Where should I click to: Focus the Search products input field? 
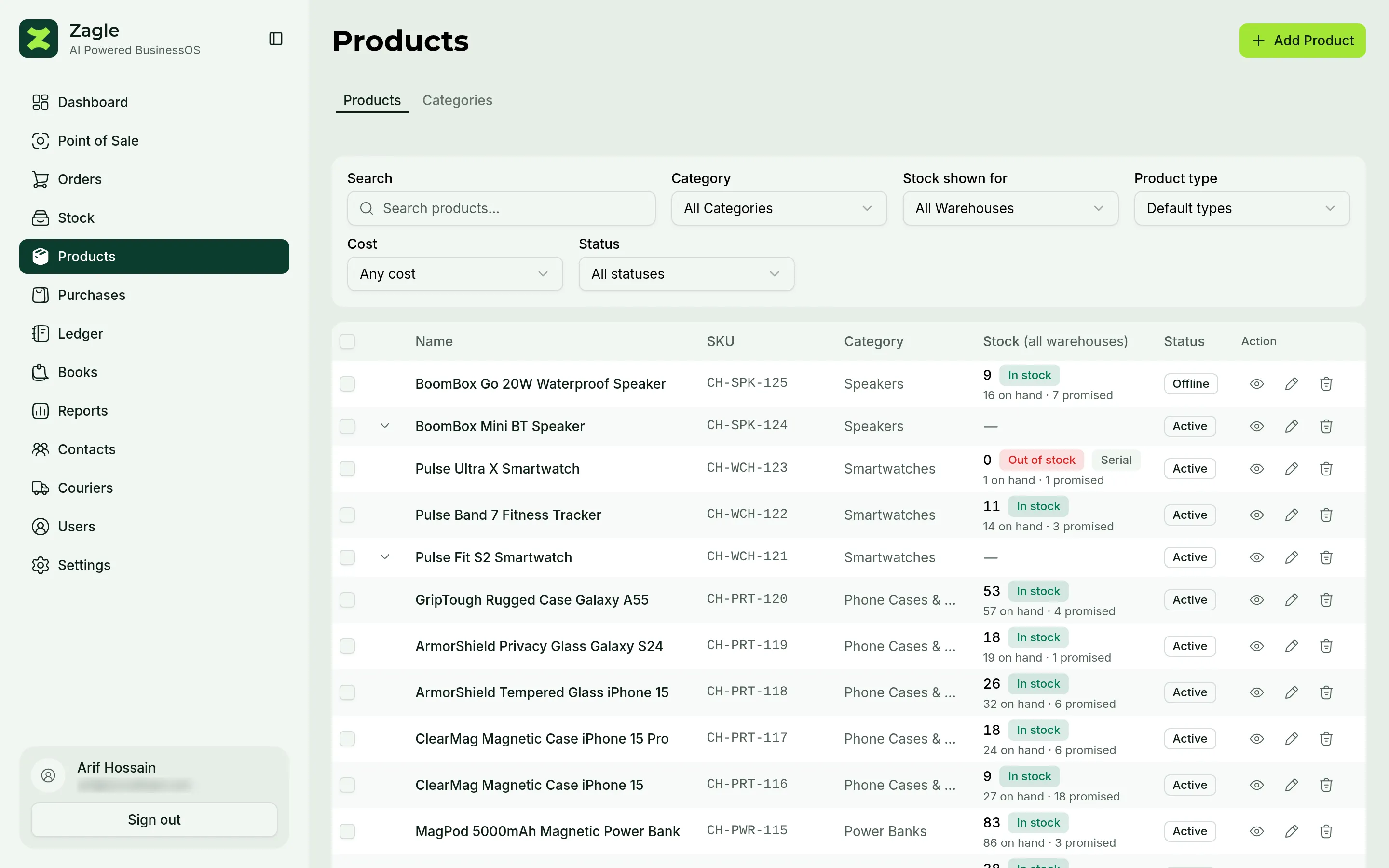[501, 208]
